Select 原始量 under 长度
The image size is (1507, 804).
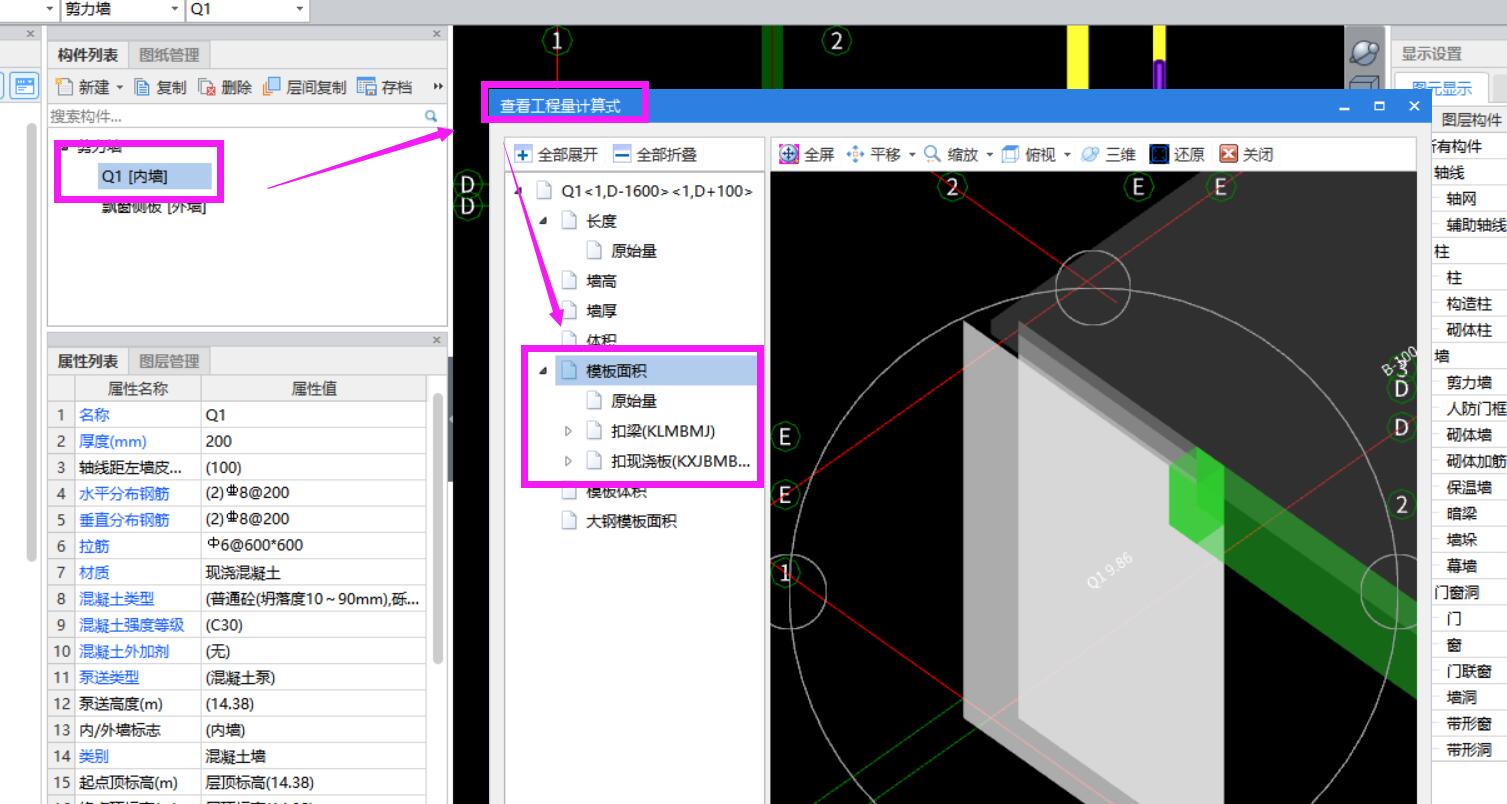[x=634, y=252]
